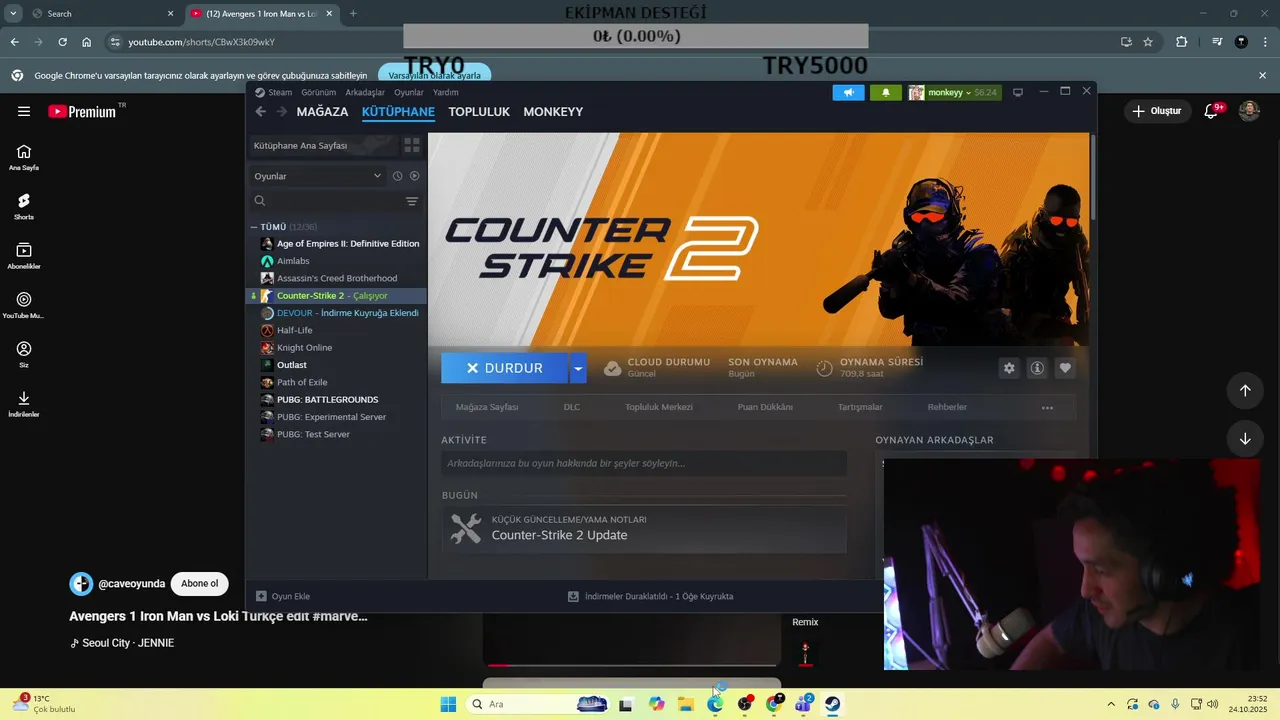Image resolution: width=1280 pixels, height=720 pixels.
Task: Open the Yardım menu
Action: (446, 92)
